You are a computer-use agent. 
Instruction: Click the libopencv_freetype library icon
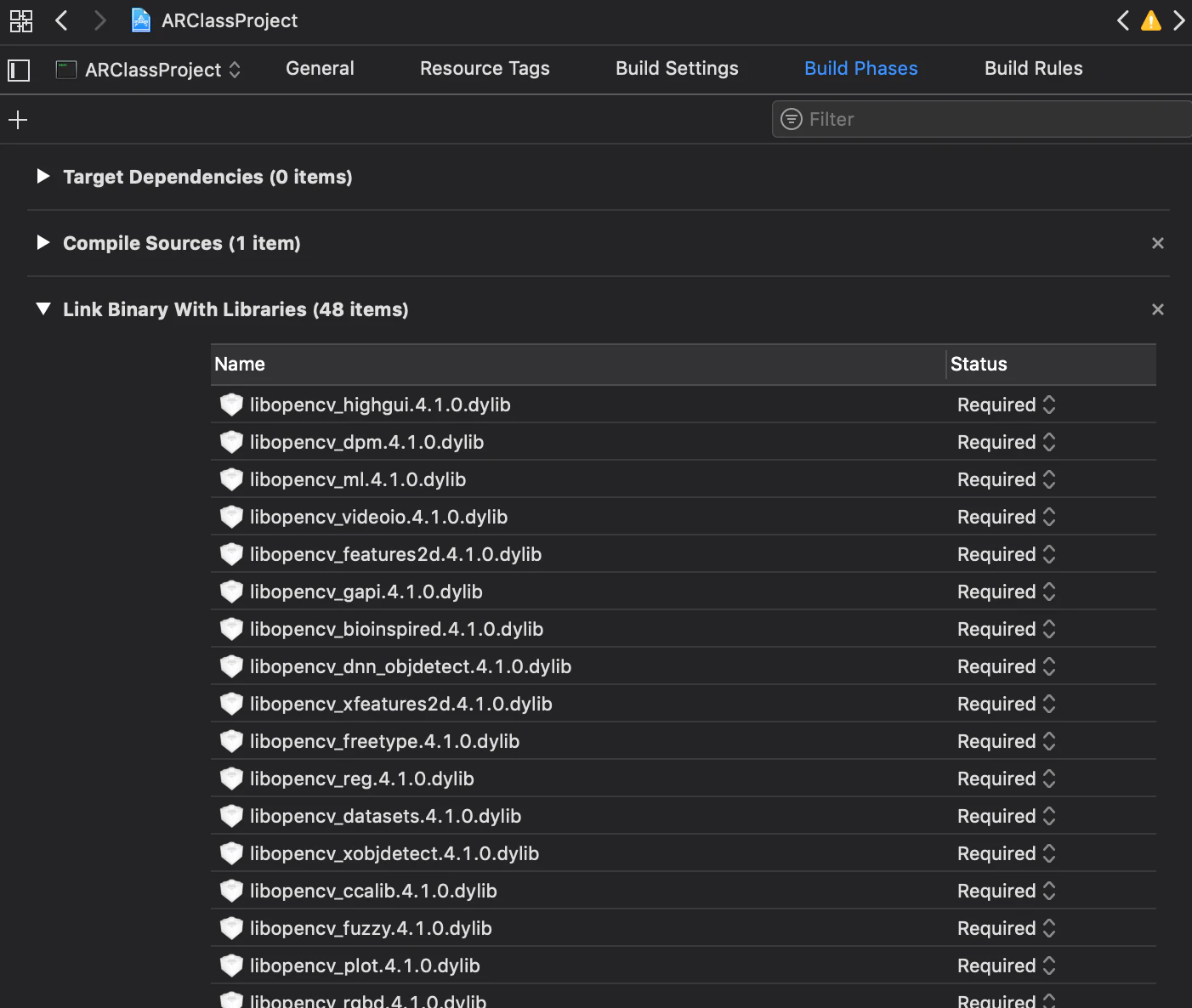pos(231,741)
